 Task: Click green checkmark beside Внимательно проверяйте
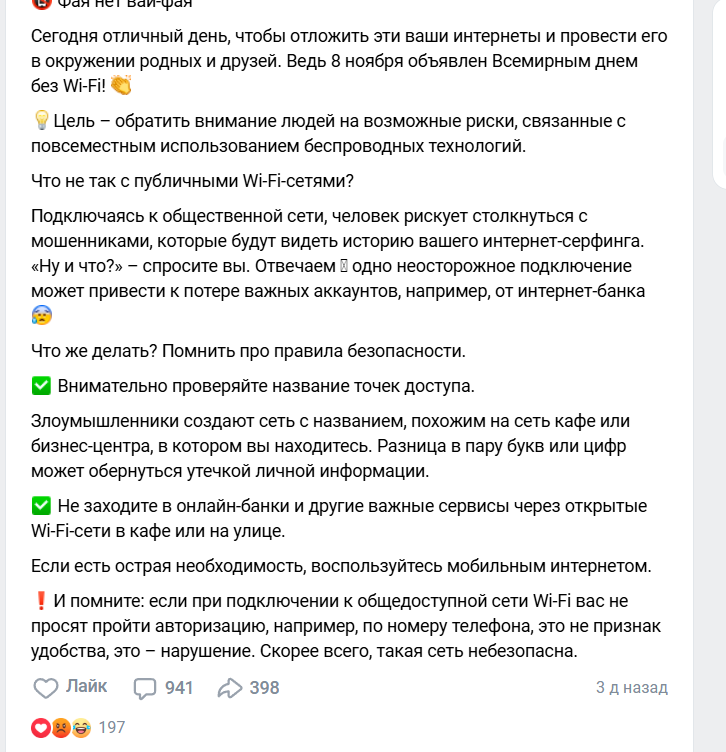point(42,385)
